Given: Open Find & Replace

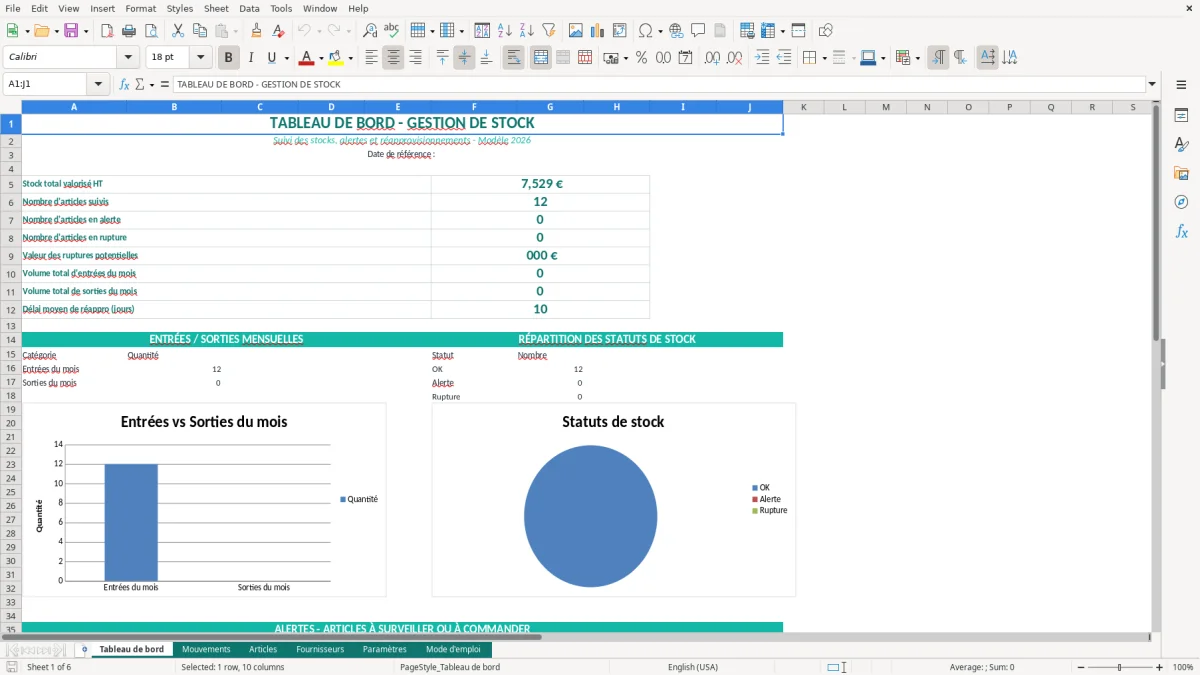Looking at the screenshot, I should [x=370, y=31].
